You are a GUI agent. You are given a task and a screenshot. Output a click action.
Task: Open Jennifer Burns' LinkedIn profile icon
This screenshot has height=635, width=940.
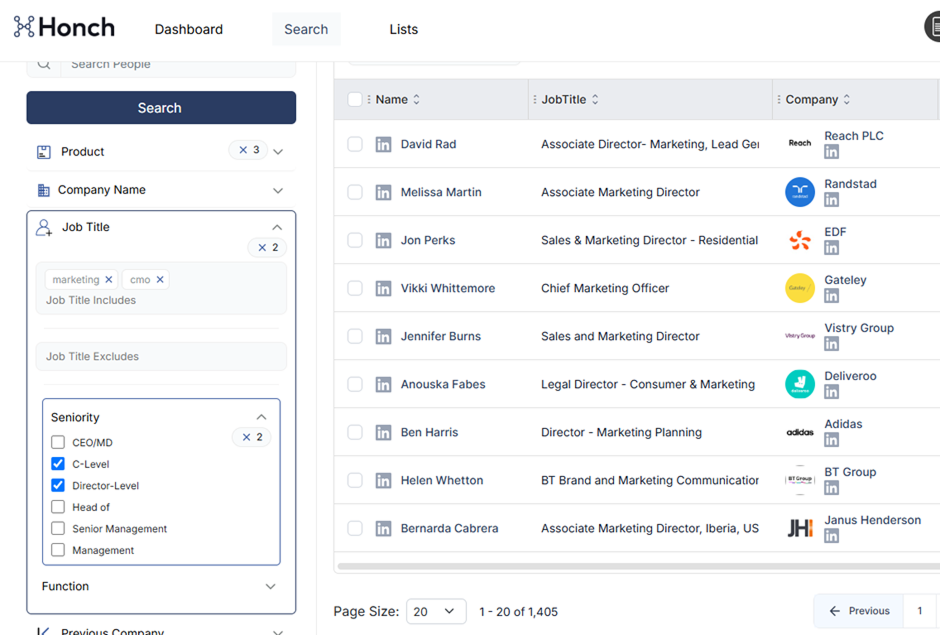pos(383,336)
